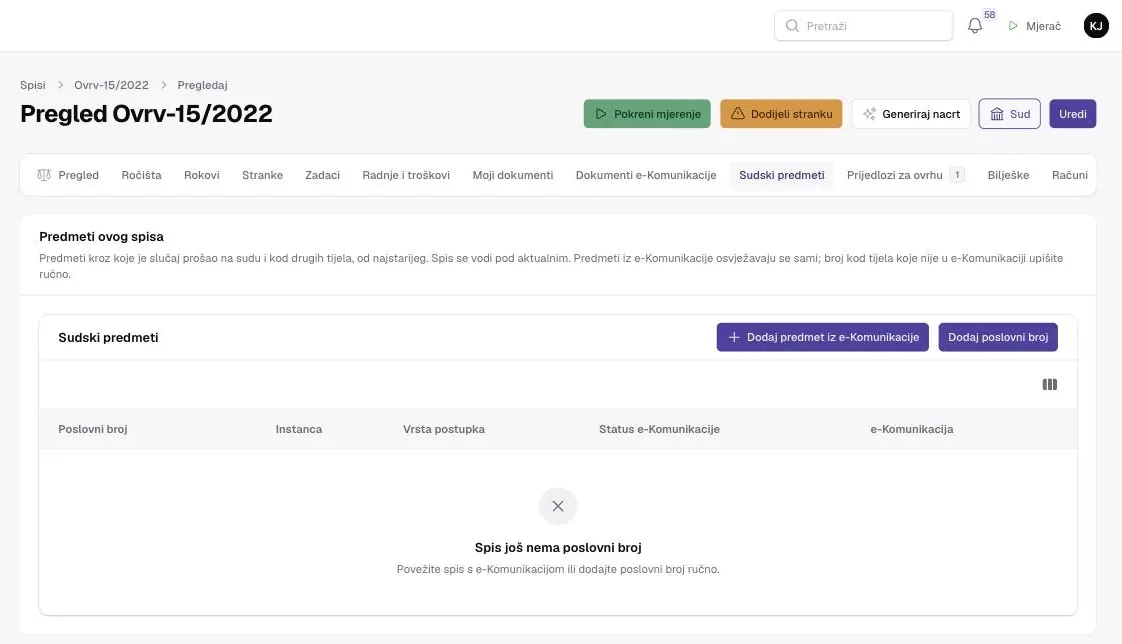Click Dodijeli stranku button
Image resolution: width=1122 pixels, height=644 pixels.
(x=781, y=114)
